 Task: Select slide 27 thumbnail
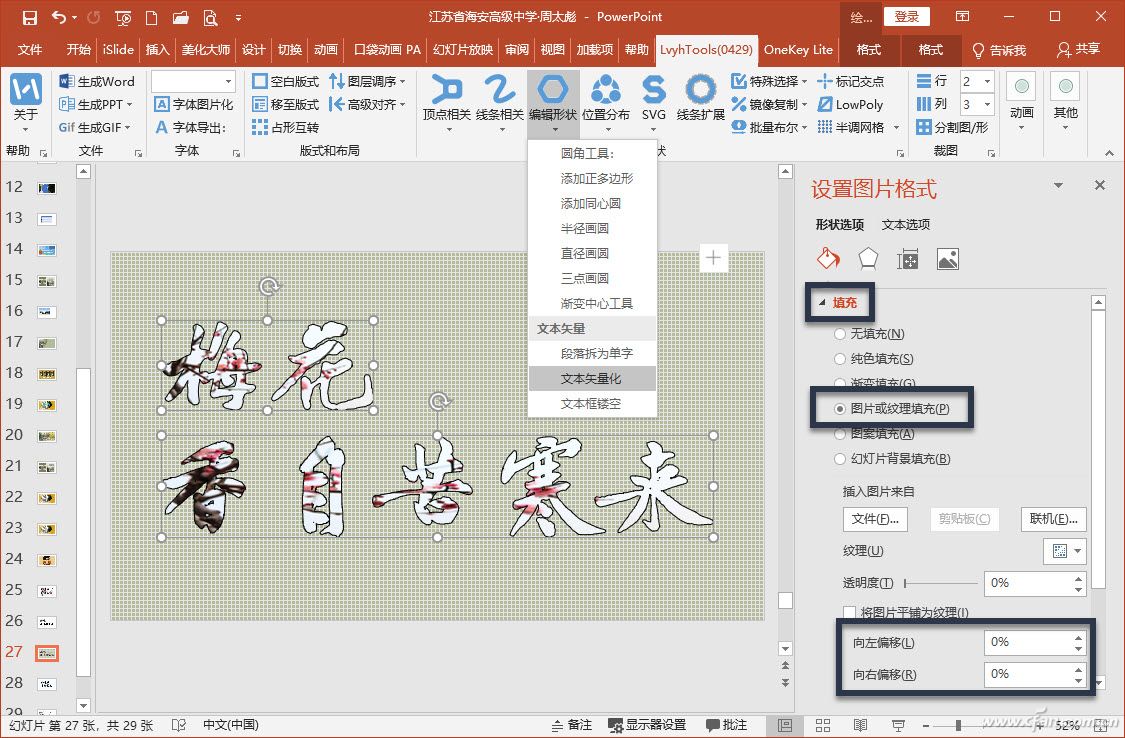46,652
